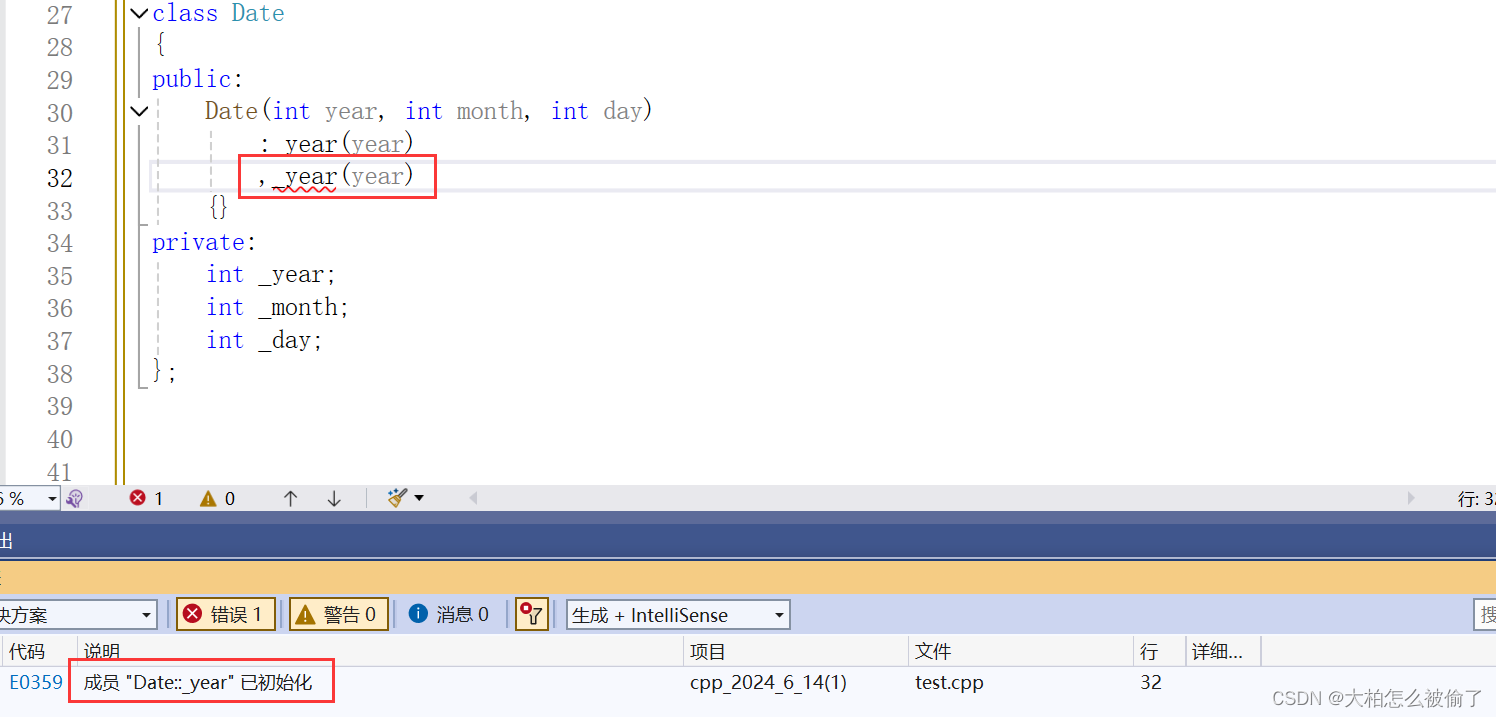Click the error list search box
Image resolution: width=1496 pixels, height=717 pixels.
(1485, 615)
